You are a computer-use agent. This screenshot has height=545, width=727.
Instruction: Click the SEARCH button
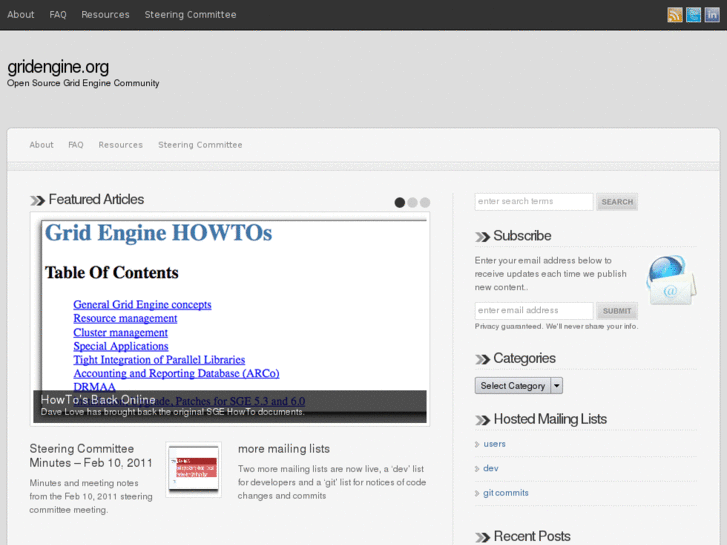(x=617, y=202)
